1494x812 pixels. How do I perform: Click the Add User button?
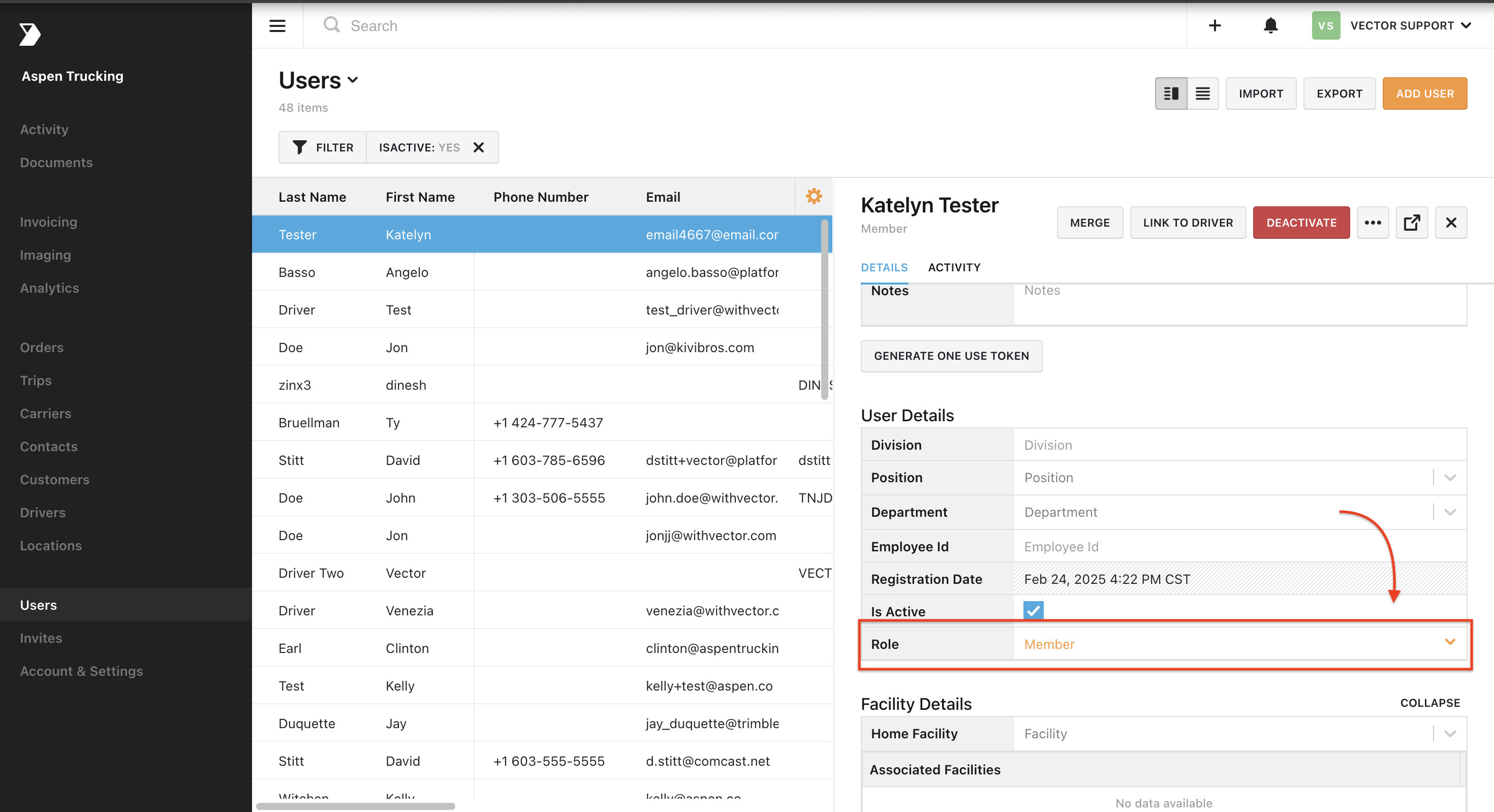[x=1424, y=93]
